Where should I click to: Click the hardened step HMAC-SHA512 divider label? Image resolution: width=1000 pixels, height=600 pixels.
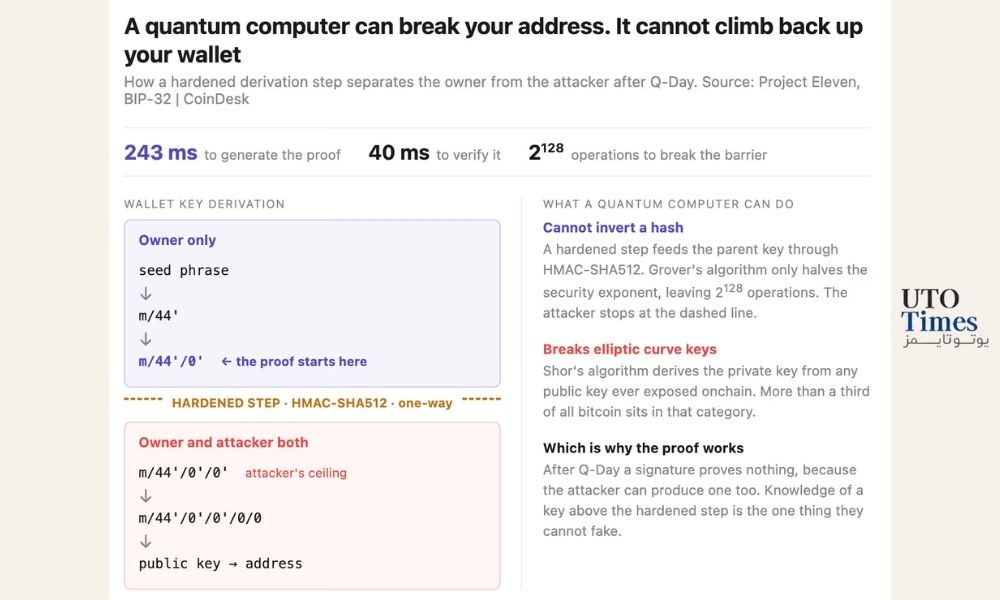[x=312, y=403]
